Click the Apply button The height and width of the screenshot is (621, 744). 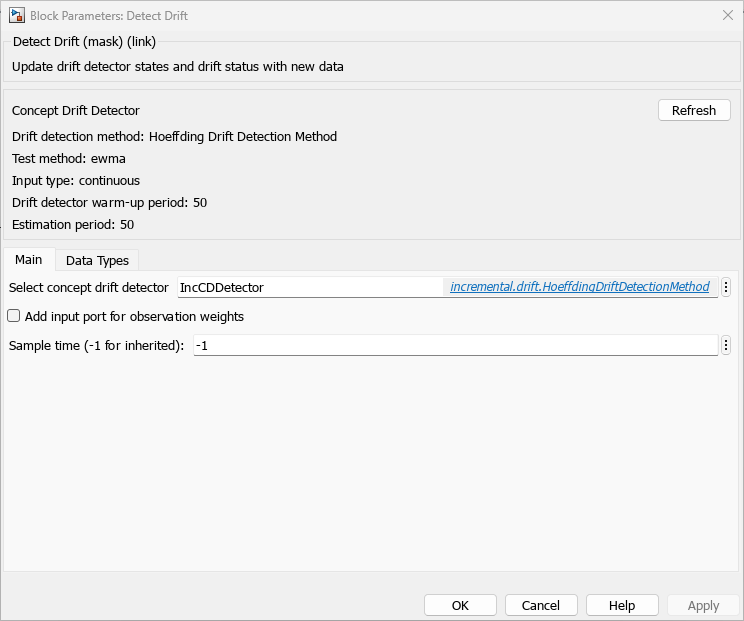point(703,605)
